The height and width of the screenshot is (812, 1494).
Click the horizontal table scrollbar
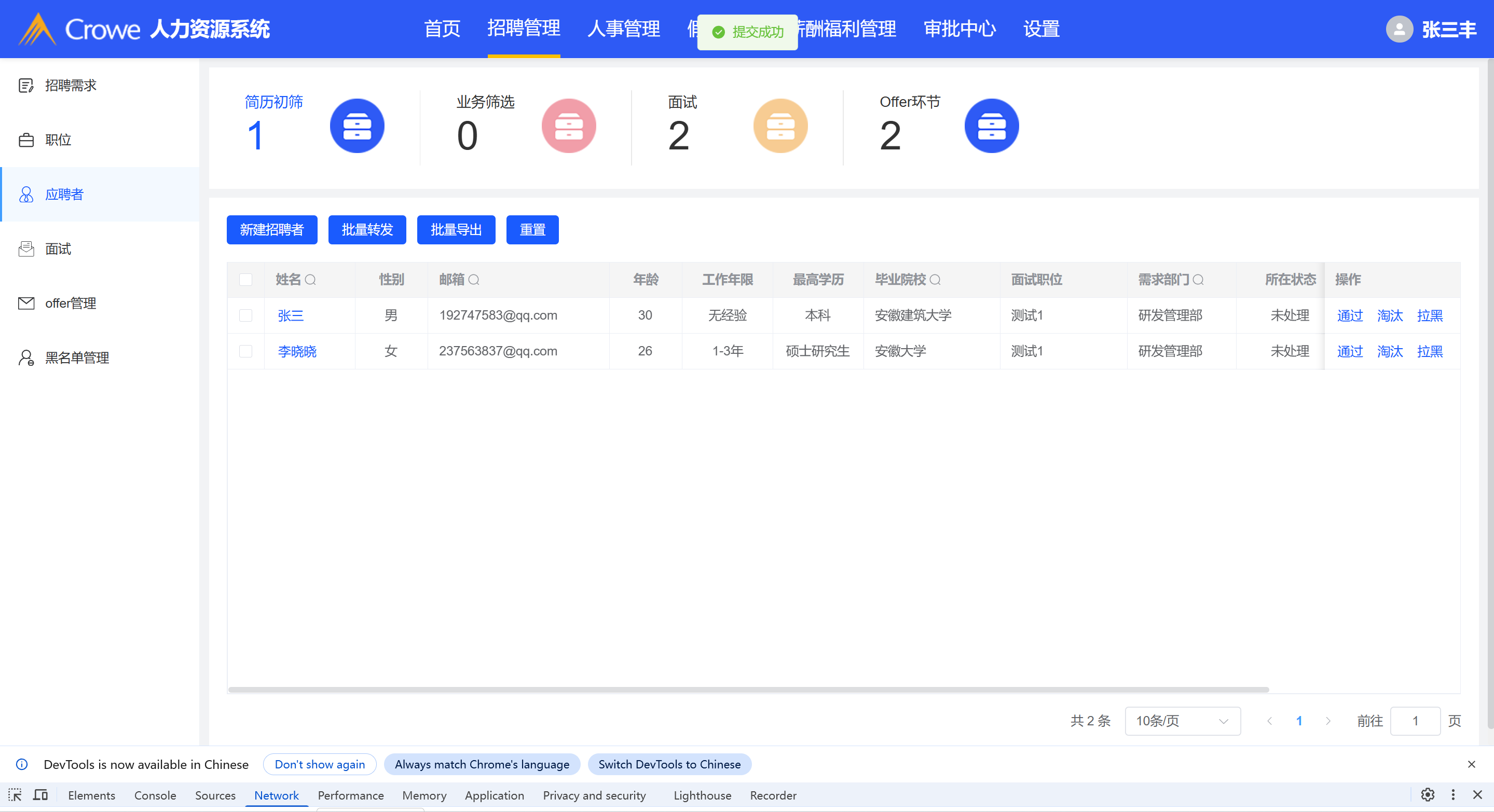coord(748,690)
